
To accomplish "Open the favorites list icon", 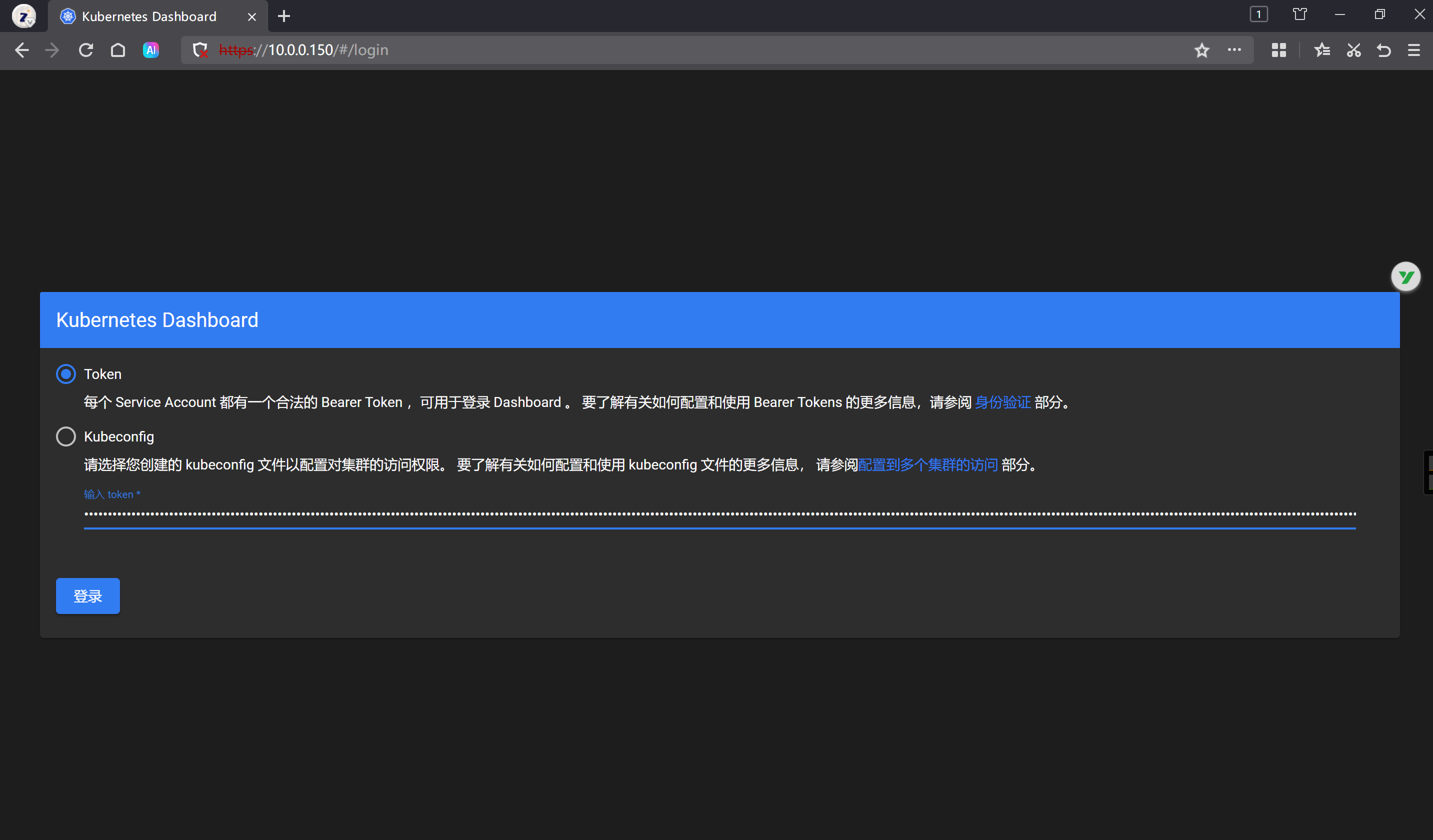I will (x=1322, y=50).
